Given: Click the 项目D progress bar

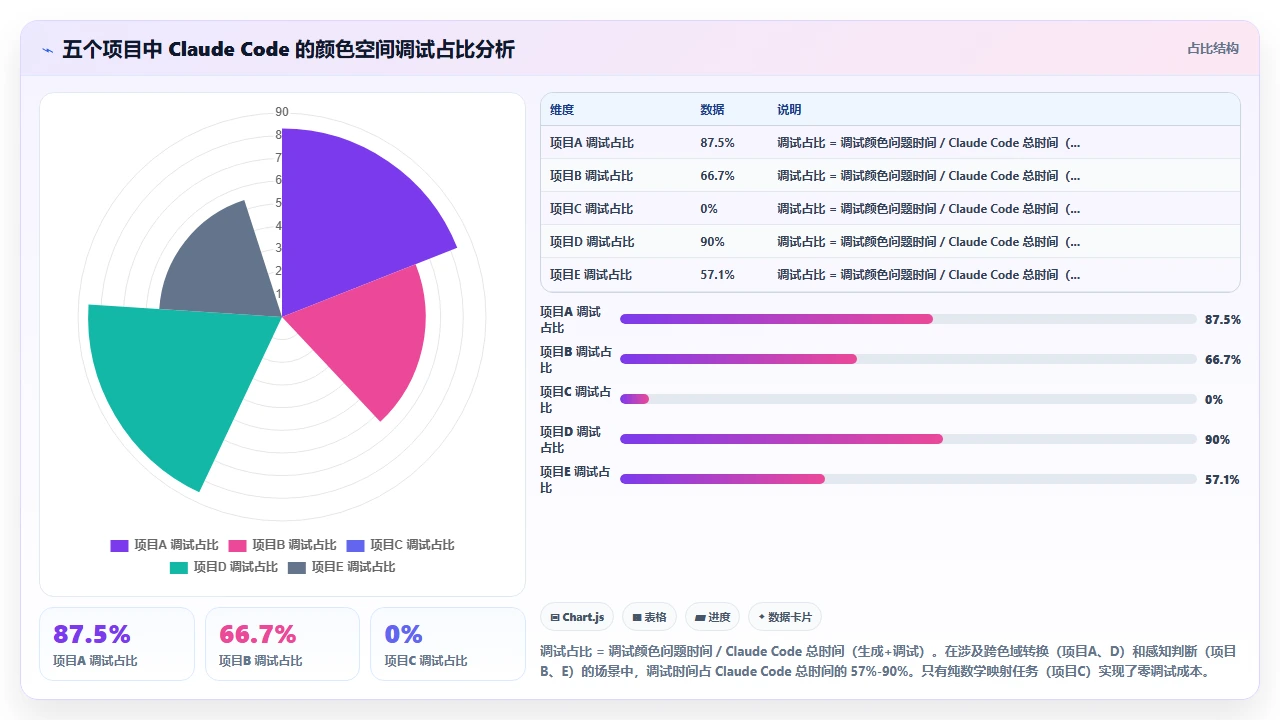Looking at the screenshot, I should (908, 439).
